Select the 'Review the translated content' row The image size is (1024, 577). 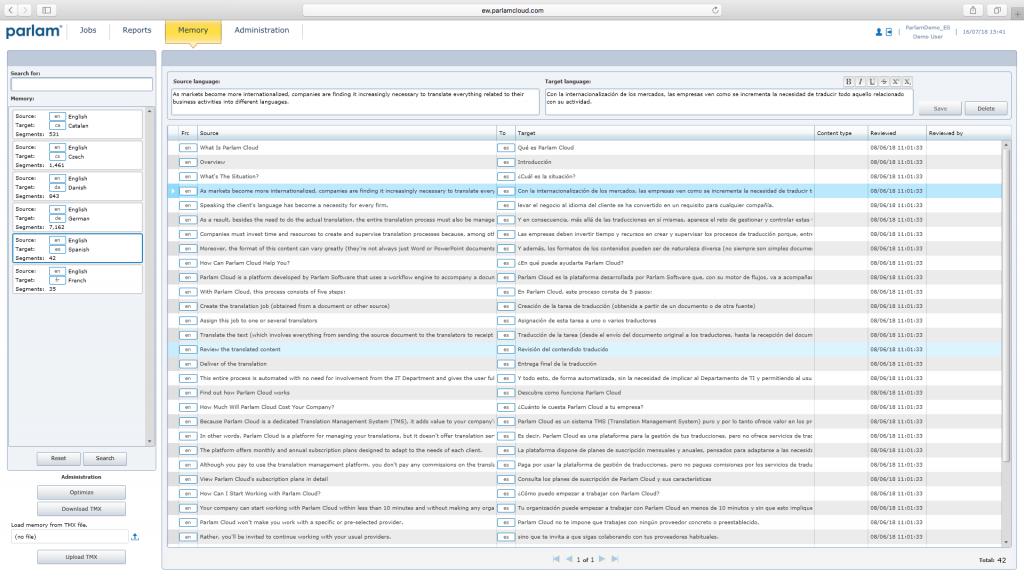[x=584, y=349]
